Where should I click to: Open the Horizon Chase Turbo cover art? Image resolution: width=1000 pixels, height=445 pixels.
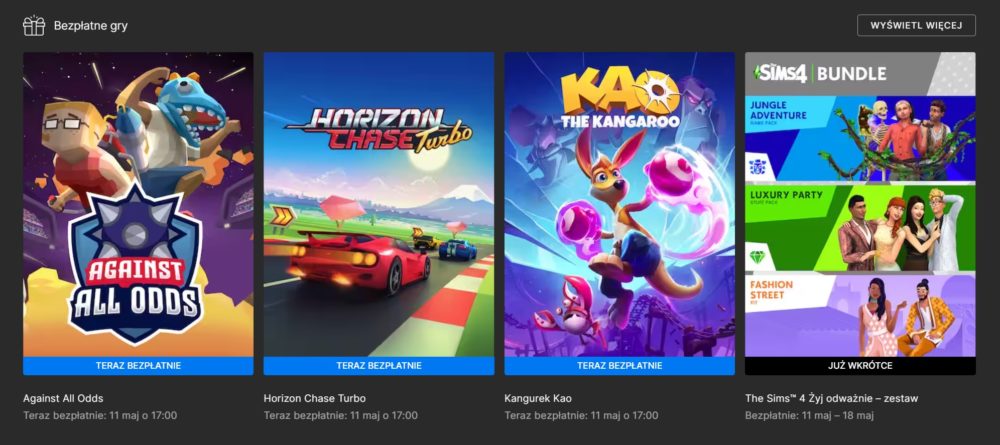379,204
